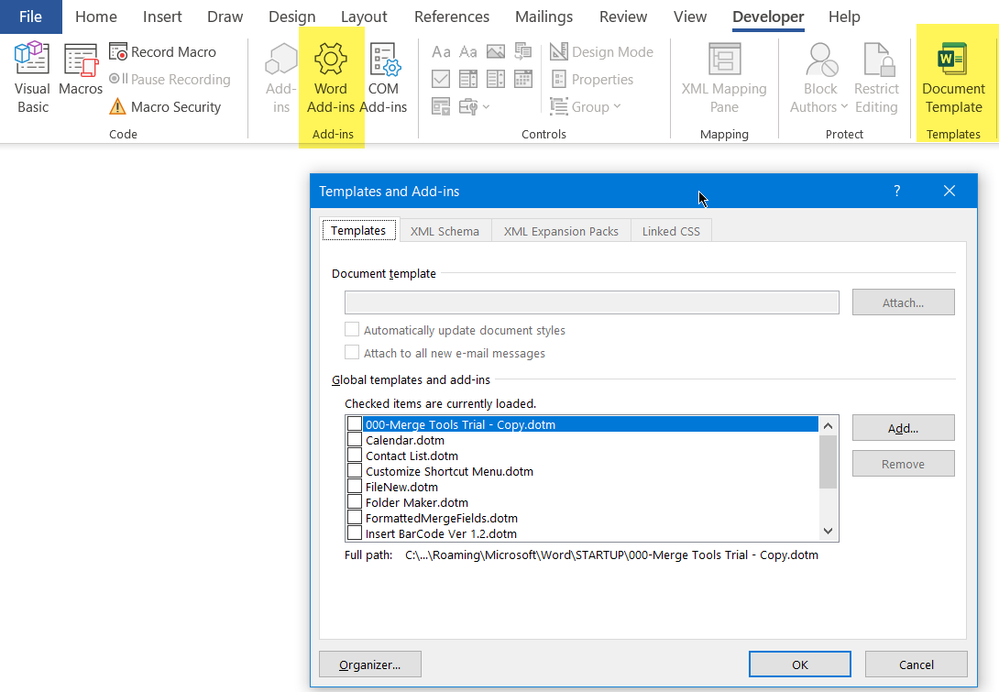Open the References ribbon tab
999x692 pixels.
point(452,17)
